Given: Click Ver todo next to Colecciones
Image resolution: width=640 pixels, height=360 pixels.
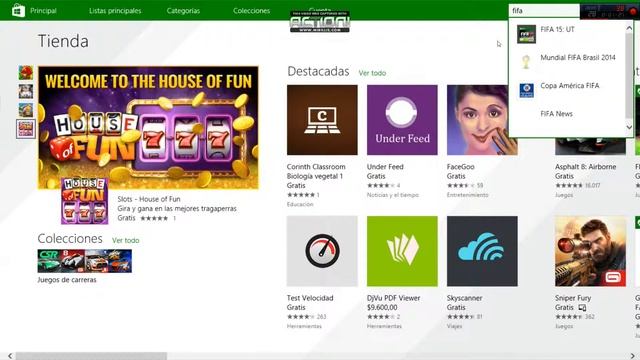Looking at the screenshot, I should pyautogui.click(x=126, y=240).
